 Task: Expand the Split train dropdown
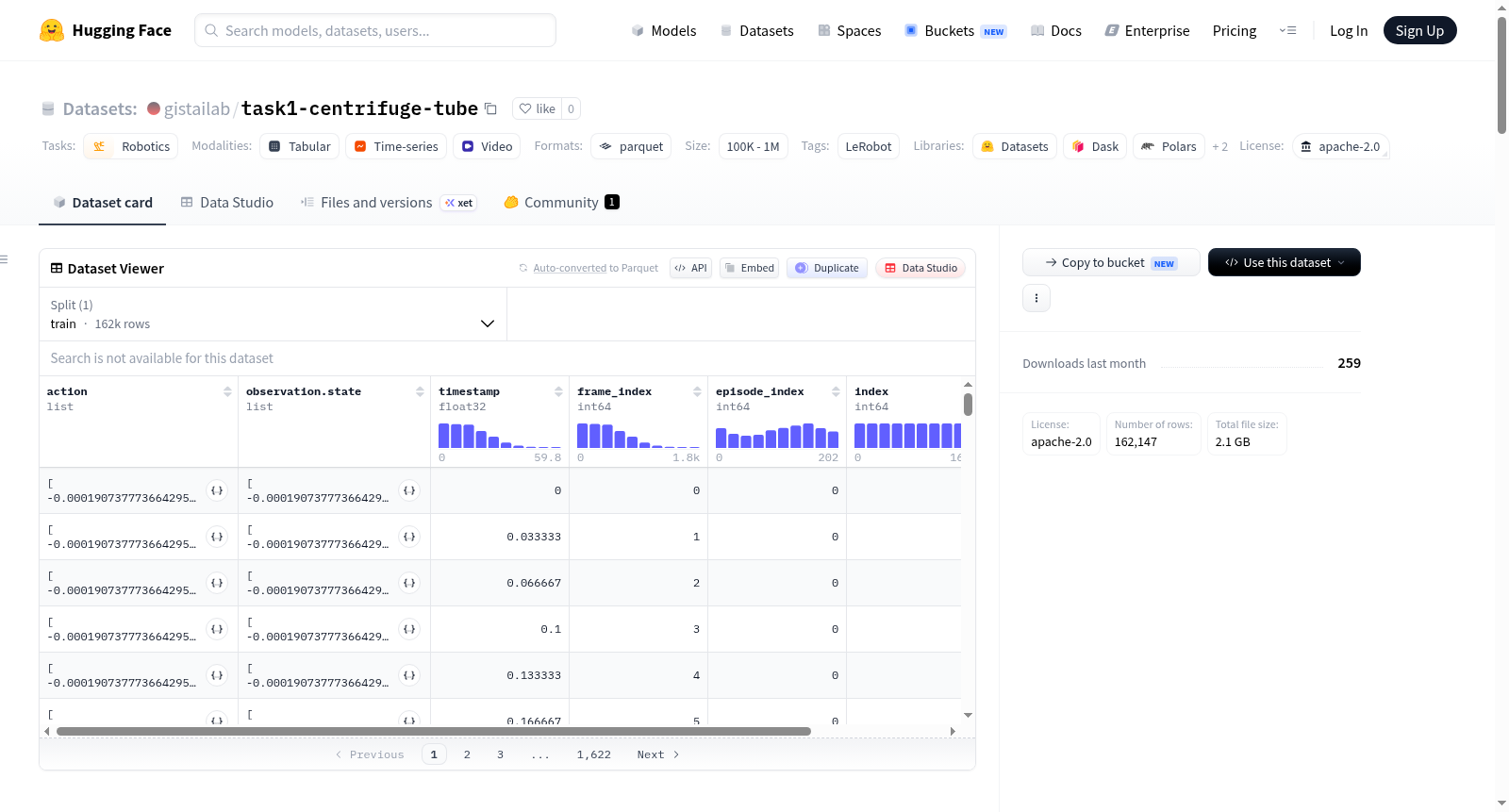273,314
